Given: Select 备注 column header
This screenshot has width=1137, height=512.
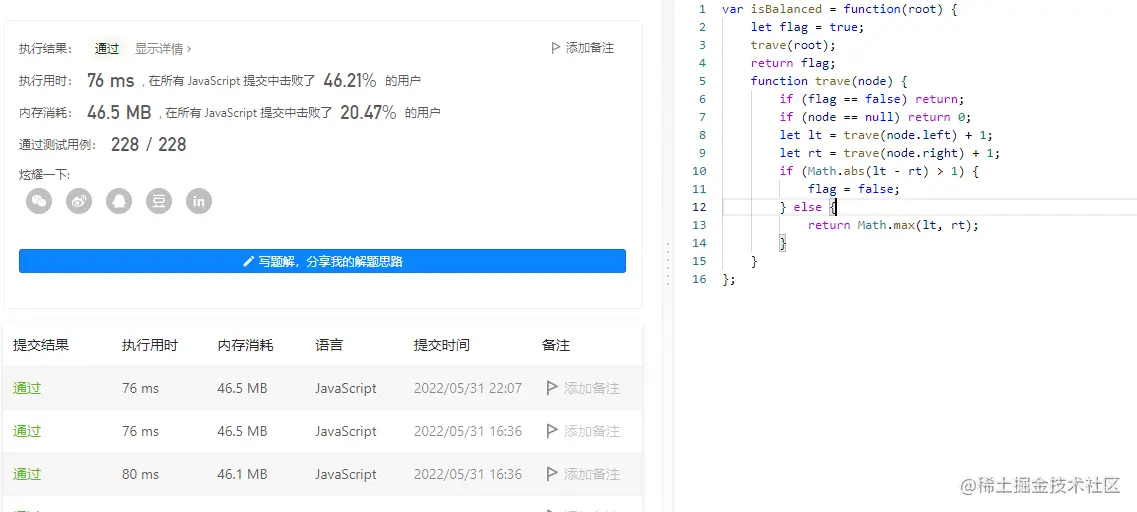Looking at the screenshot, I should (556, 345).
